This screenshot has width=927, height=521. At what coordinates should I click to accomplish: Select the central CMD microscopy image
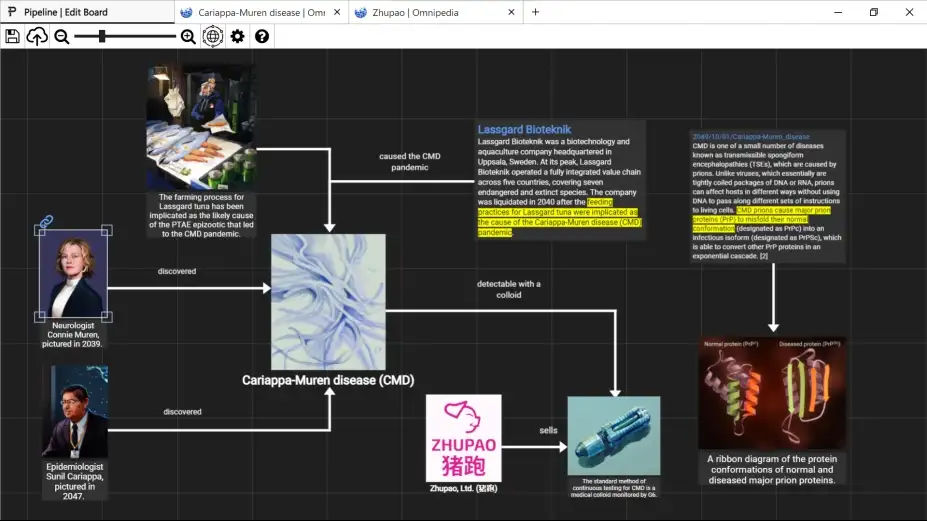point(328,302)
